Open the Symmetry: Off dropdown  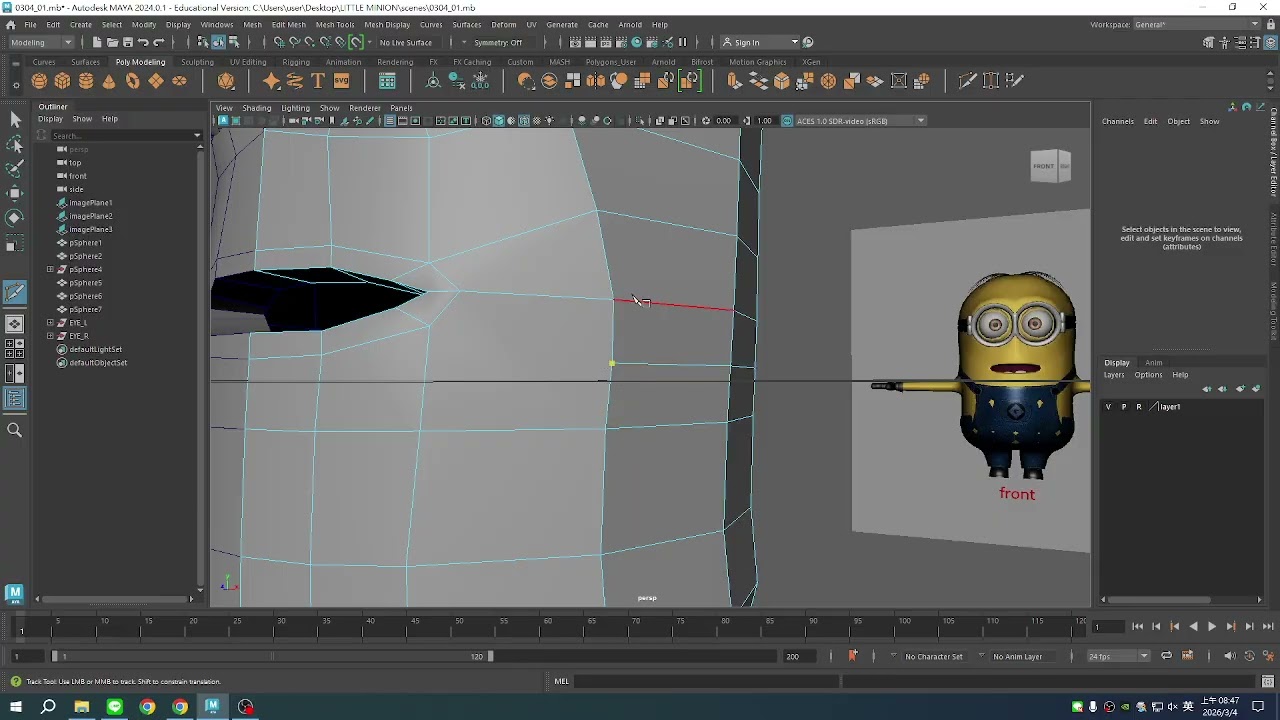click(x=499, y=42)
